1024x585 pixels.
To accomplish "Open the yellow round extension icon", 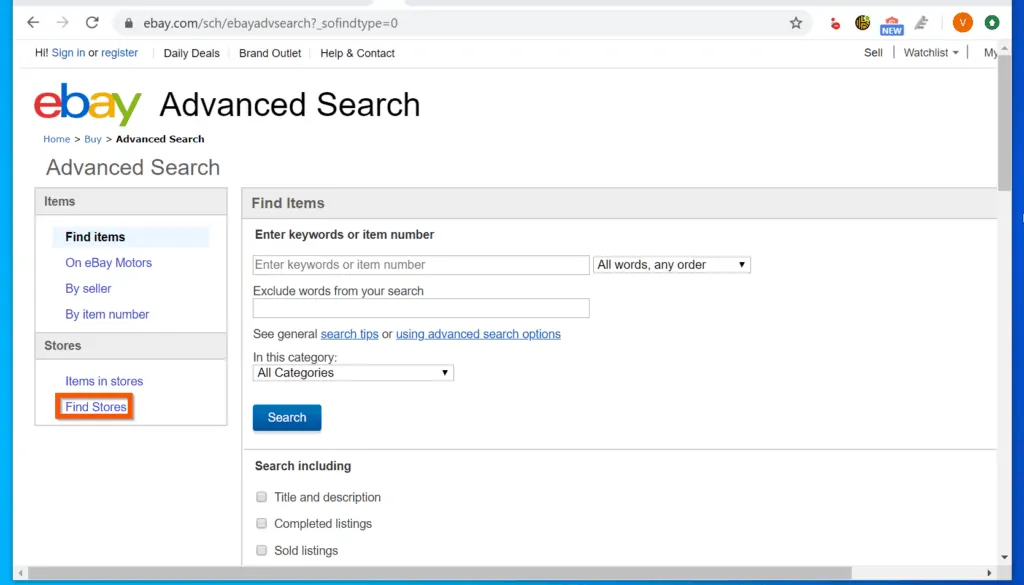I will [863, 24].
